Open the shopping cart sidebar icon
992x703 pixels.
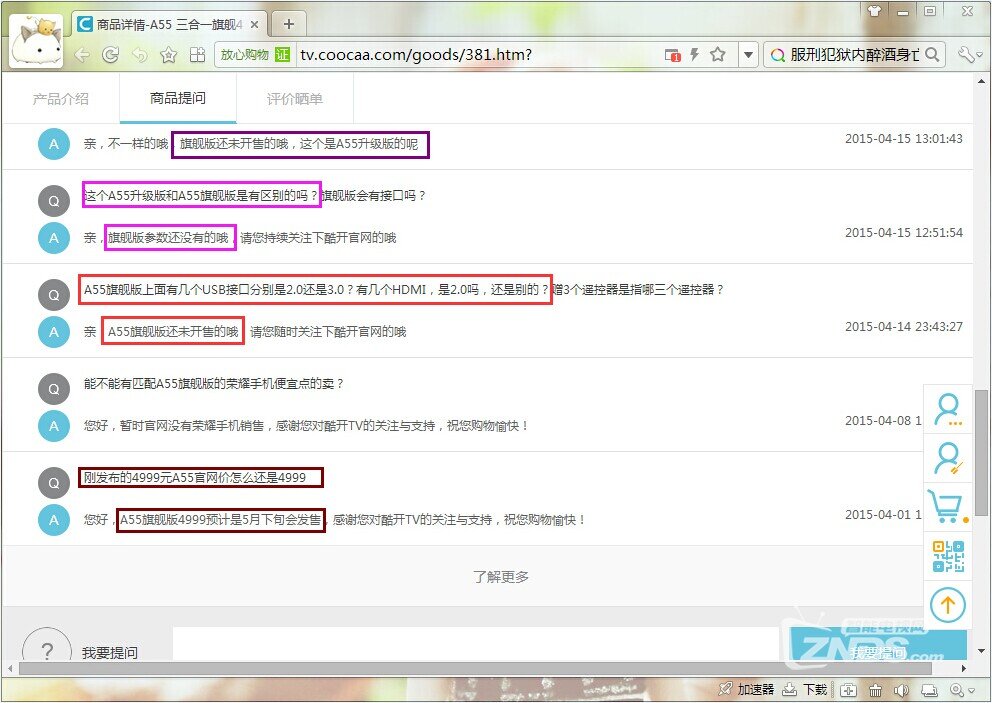pos(948,506)
